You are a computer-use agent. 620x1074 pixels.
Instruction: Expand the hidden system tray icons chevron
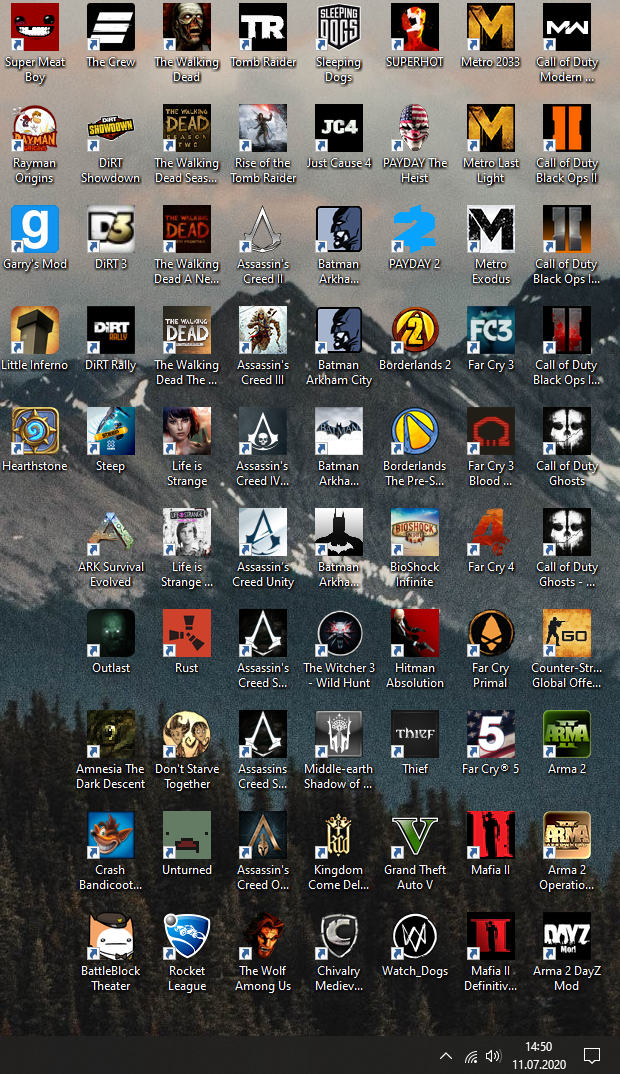coord(446,1056)
